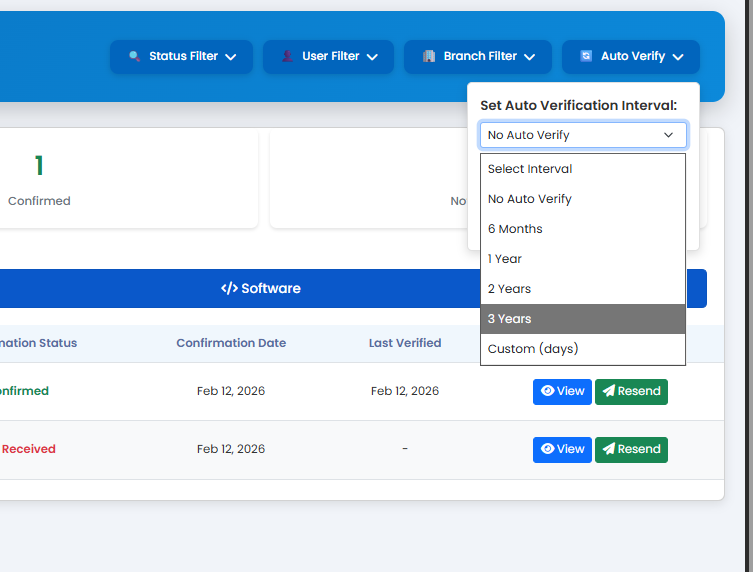
Task: Select the 6 Months interval option
Action: coord(583,229)
